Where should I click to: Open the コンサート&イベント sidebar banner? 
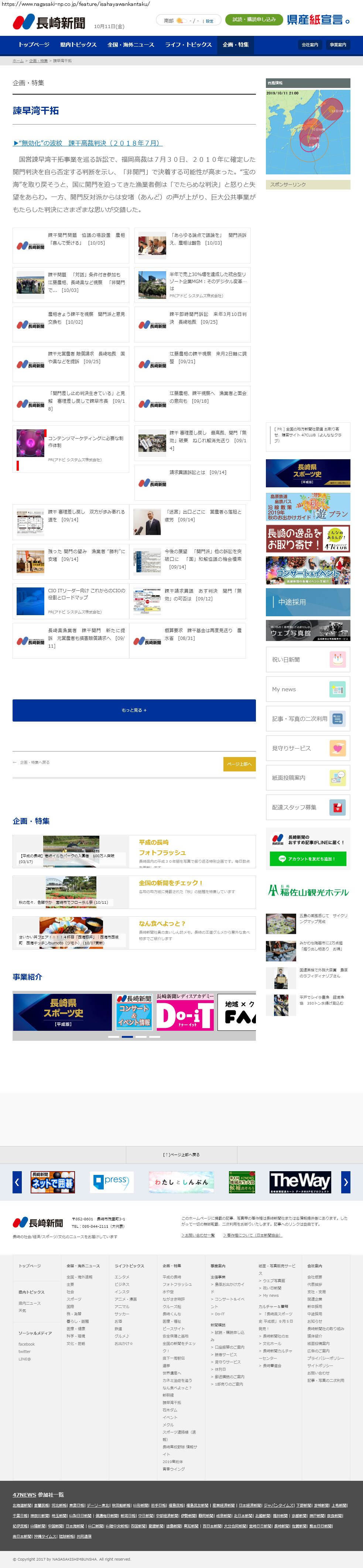pyautogui.click(x=308, y=571)
